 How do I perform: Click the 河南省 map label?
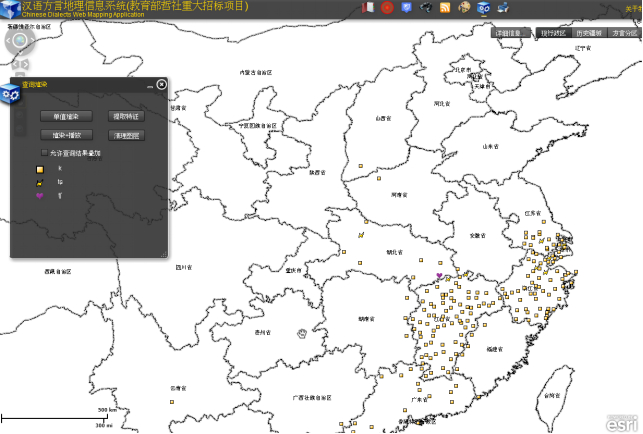[399, 195]
